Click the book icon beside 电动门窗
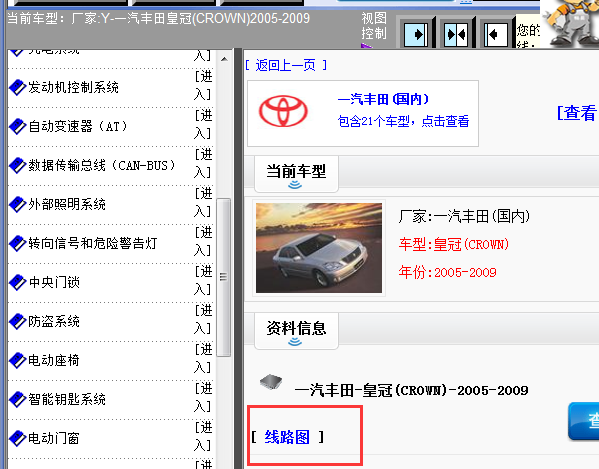 pyautogui.click(x=17, y=438)
